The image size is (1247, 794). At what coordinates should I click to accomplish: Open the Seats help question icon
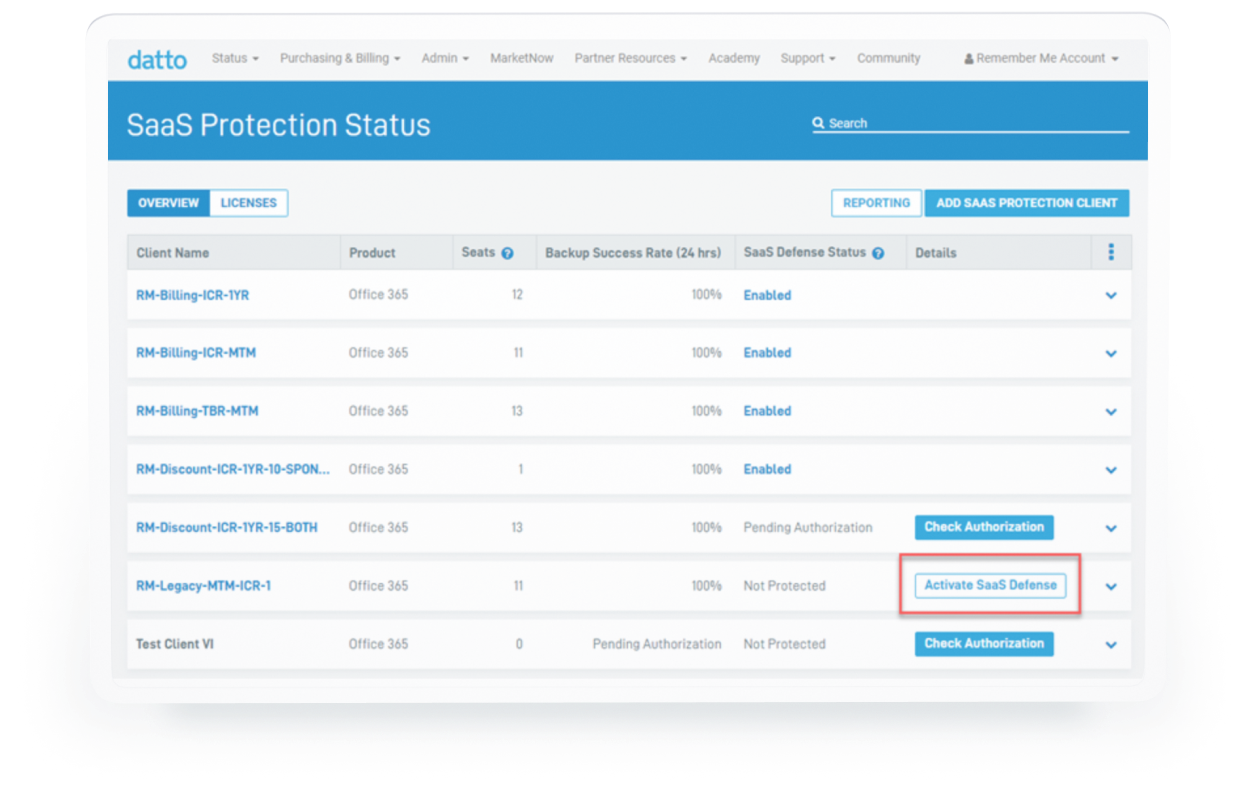click(507, 254)
